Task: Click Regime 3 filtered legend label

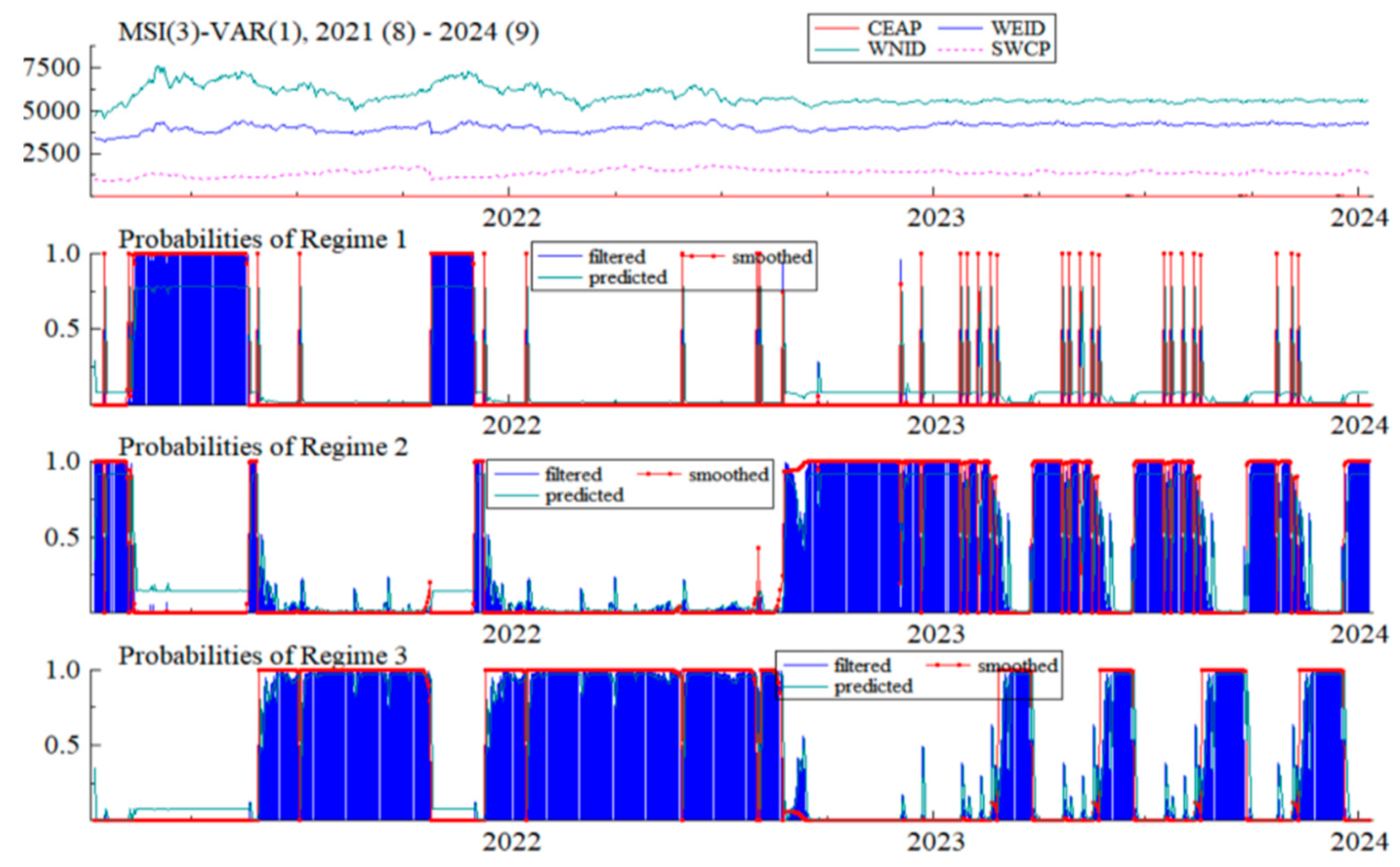Action: pos(862,666)
